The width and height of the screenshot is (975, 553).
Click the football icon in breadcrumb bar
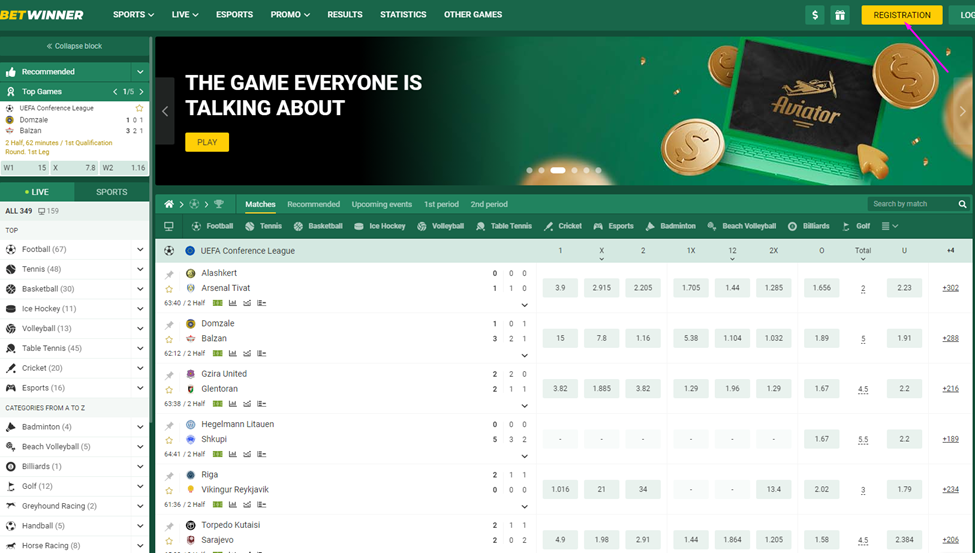click(194, 204)
